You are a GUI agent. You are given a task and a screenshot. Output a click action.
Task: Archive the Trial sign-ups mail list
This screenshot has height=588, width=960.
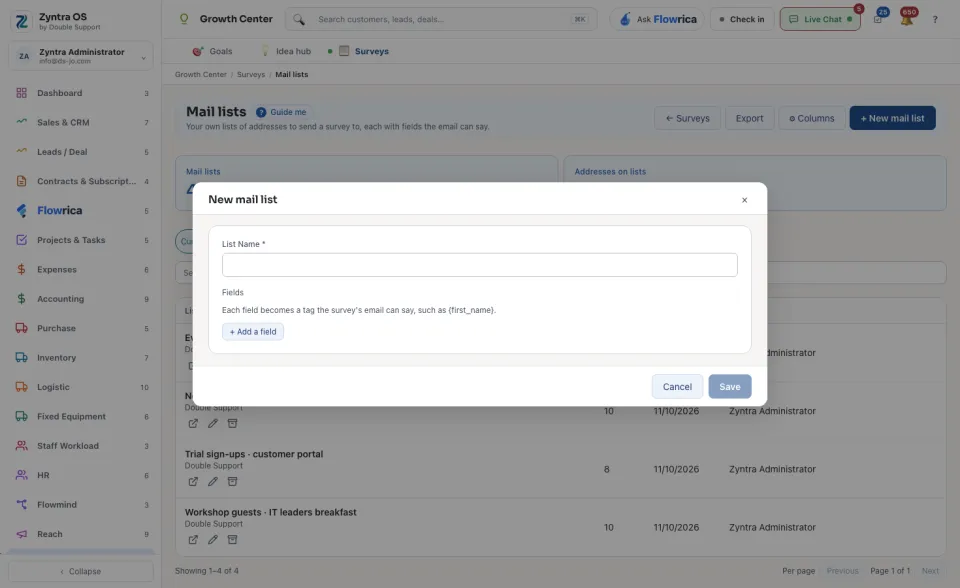(x=233, y=481)
